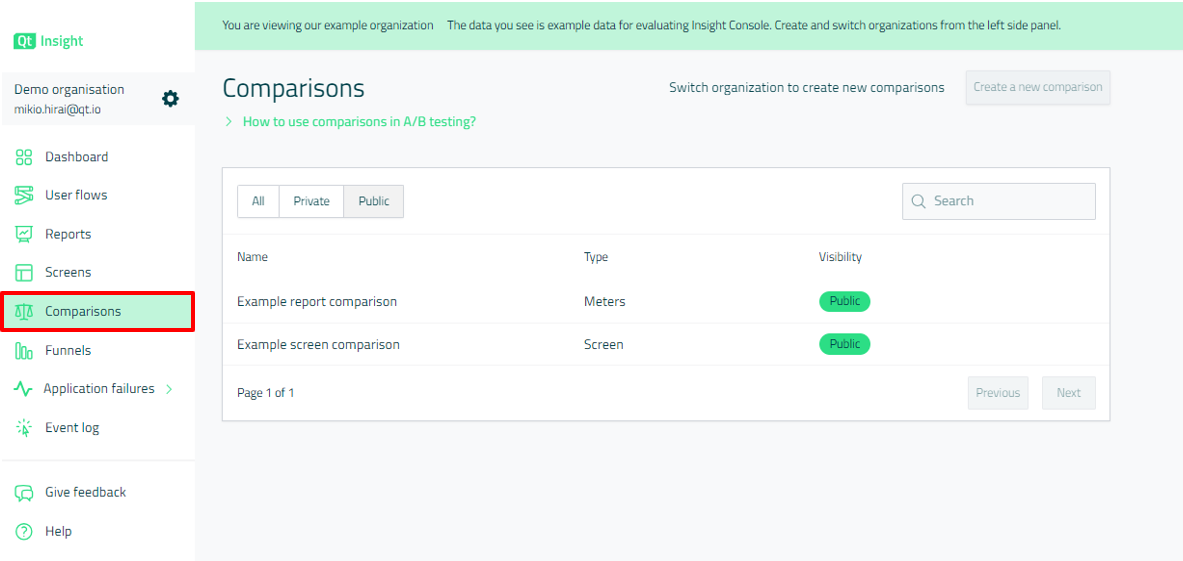1183x561 pixels.
Task: Click the Screens layout icon
Action: 24,273
